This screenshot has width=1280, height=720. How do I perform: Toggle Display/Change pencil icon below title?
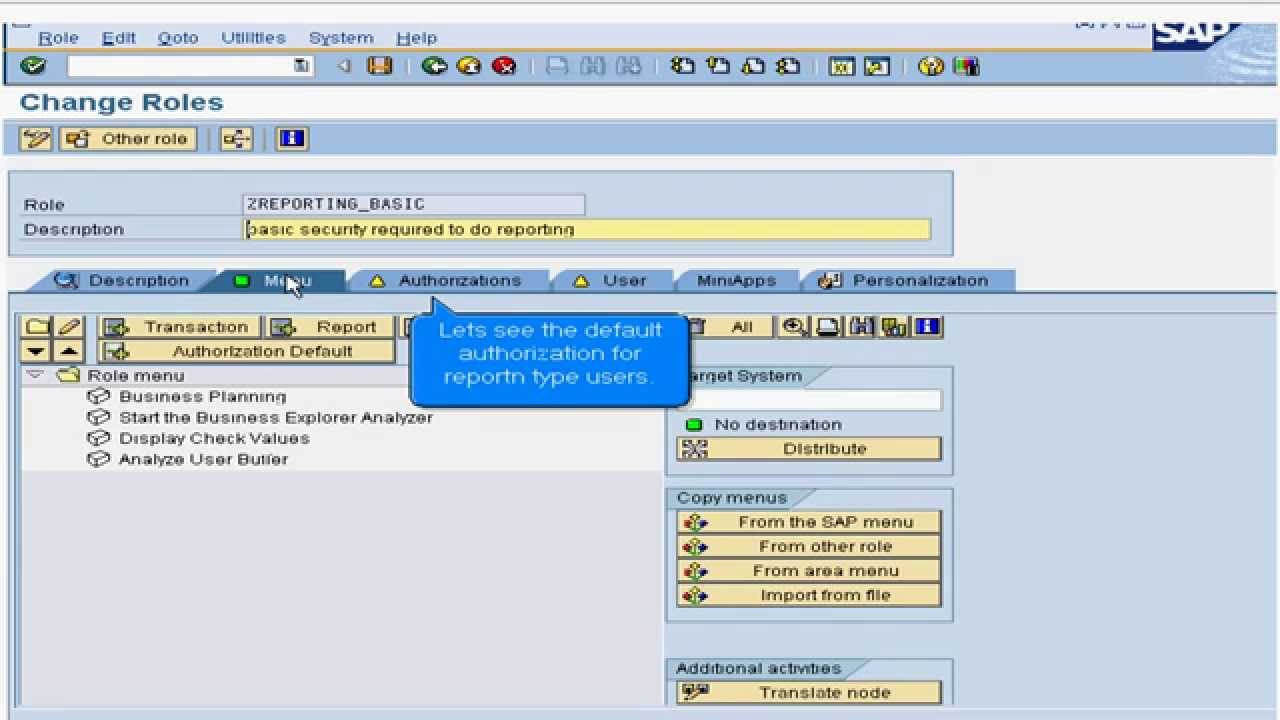(x=36, y=139)
